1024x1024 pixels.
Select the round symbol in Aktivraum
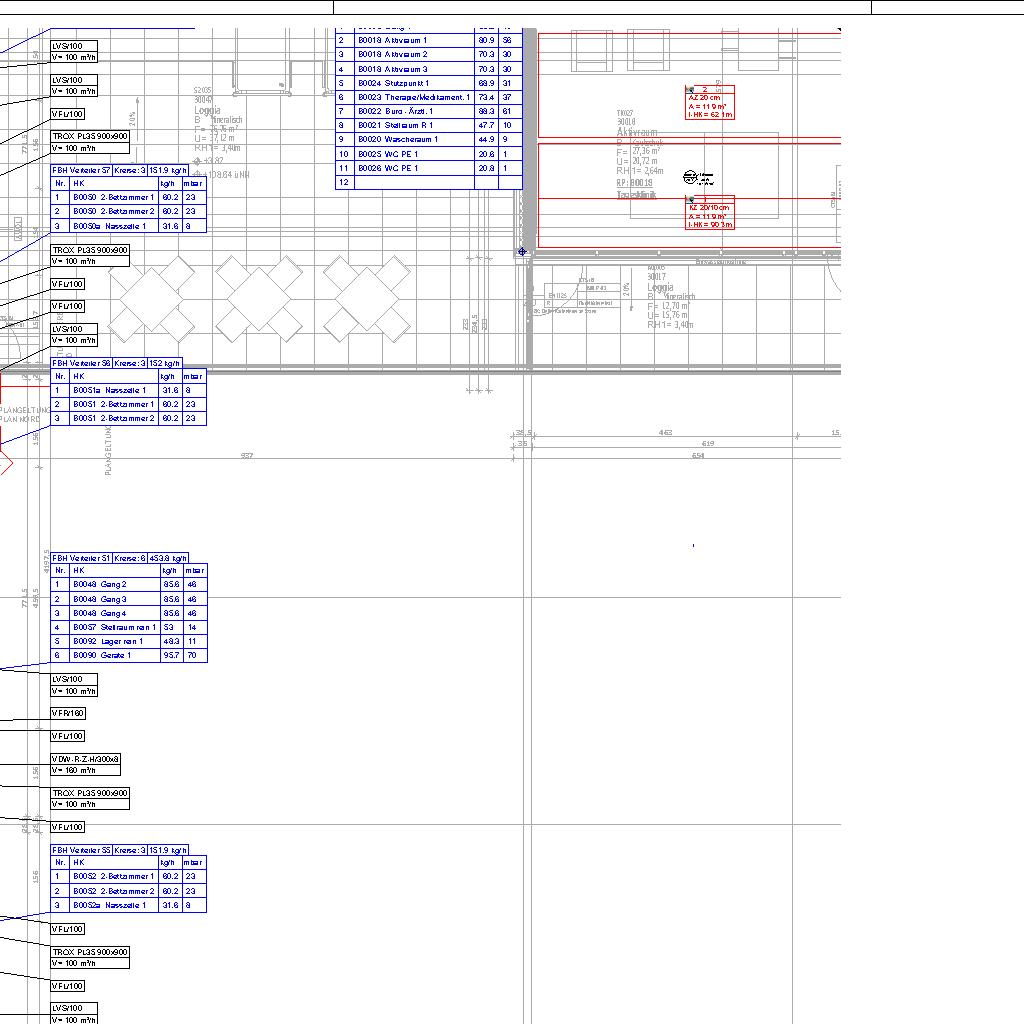[x=691, y=178]
